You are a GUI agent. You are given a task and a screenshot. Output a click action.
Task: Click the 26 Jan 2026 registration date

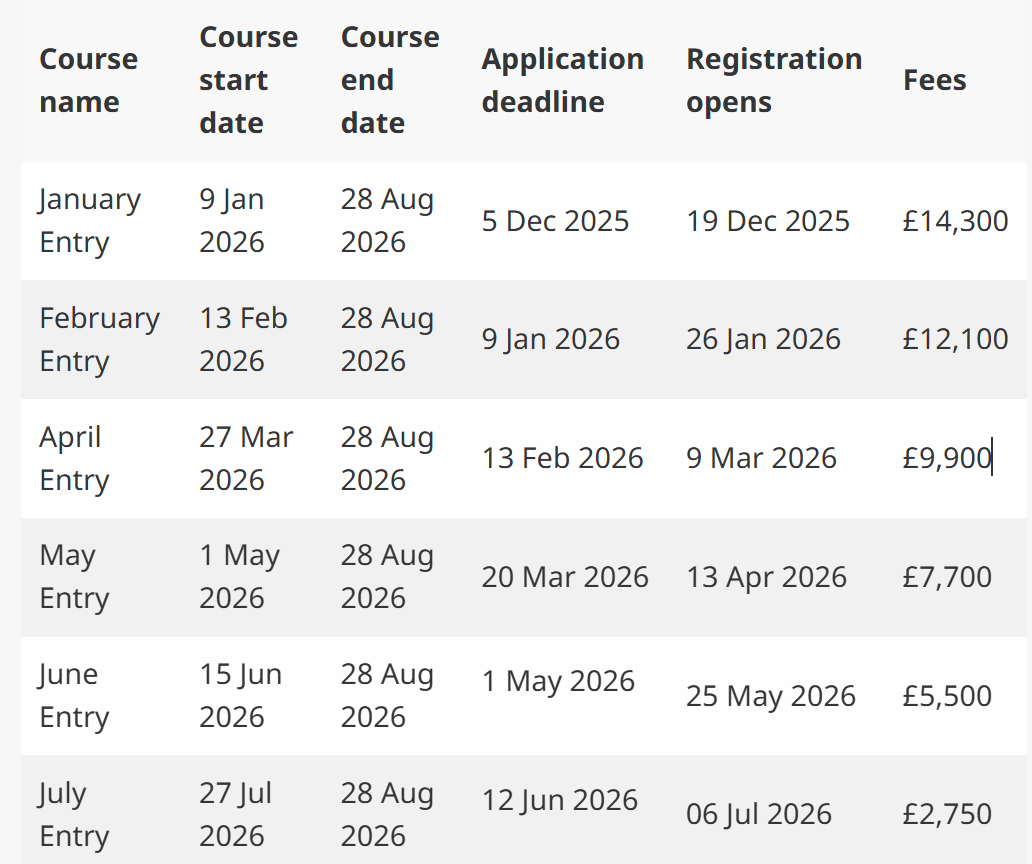763,339
